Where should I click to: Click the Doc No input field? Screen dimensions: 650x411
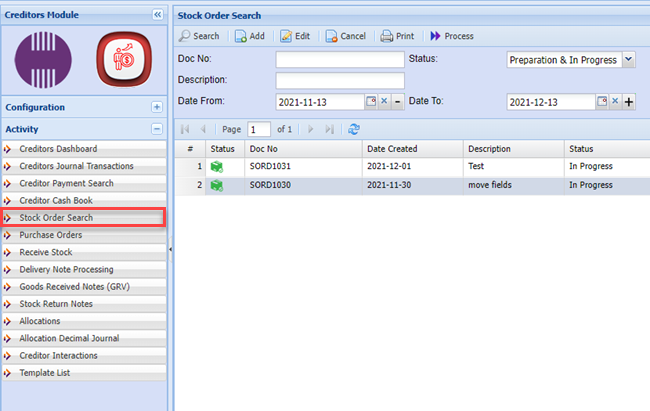tap(339, 60)
